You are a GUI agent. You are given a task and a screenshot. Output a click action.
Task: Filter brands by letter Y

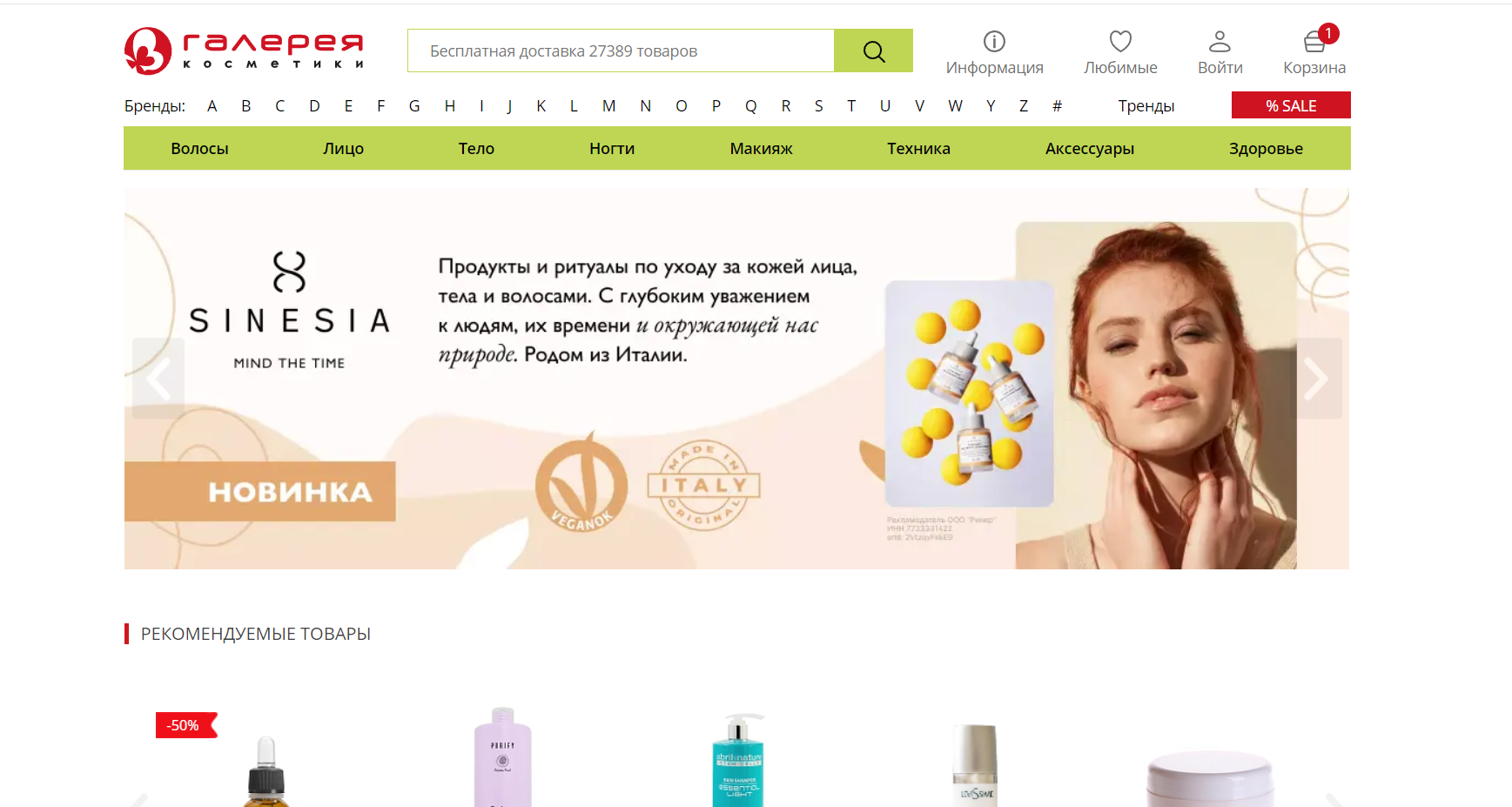pos(990,105)
